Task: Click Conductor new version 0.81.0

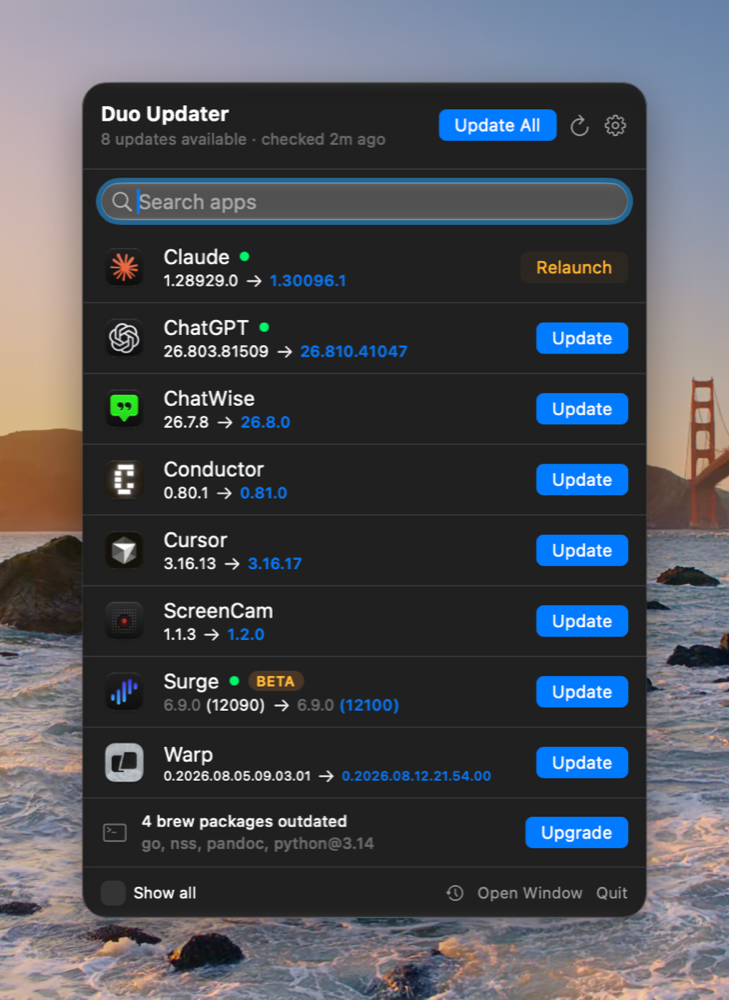Action: point(263,493)
